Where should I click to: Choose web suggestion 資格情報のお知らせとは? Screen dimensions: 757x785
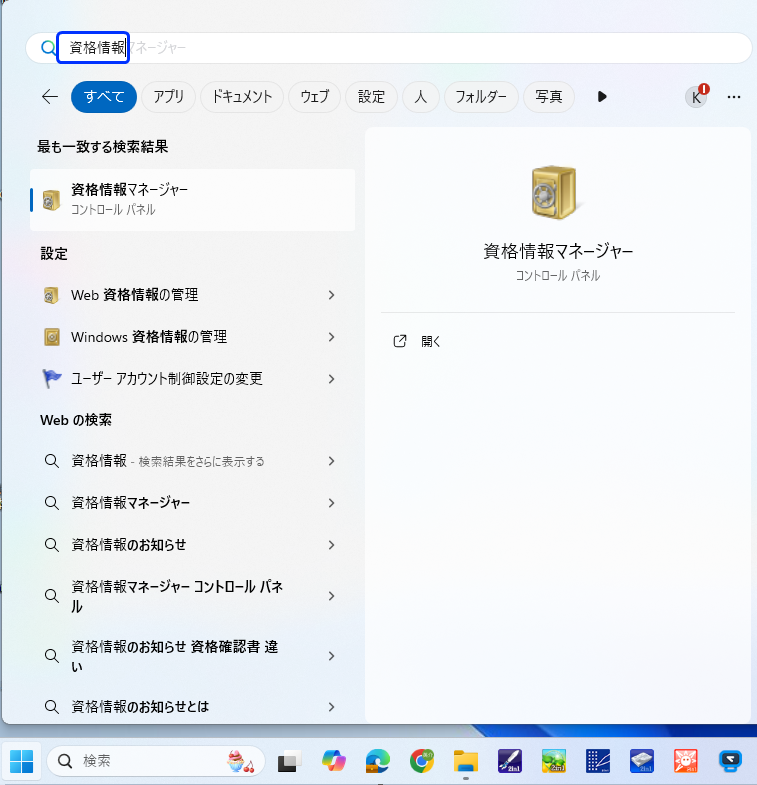click(140, 706)
